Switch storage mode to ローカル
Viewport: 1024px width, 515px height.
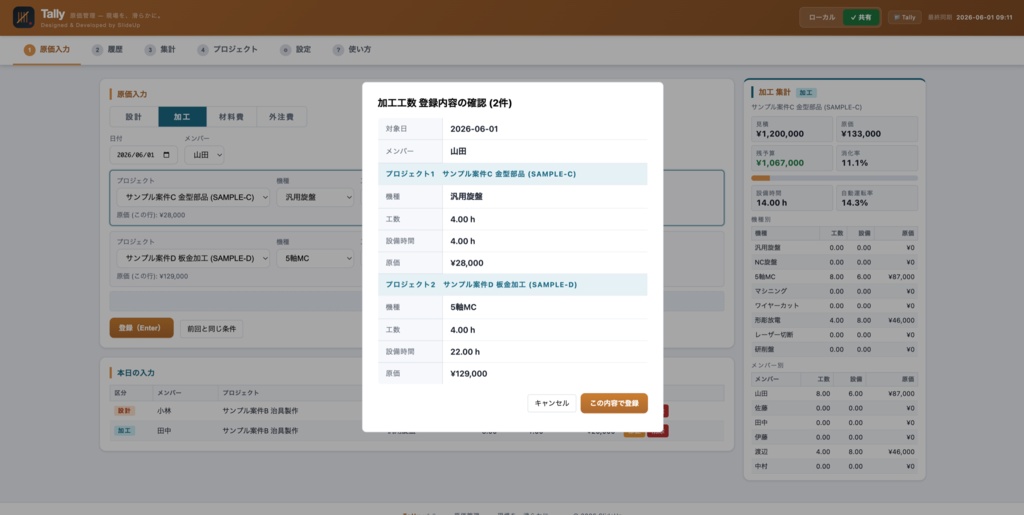(822, 18)
